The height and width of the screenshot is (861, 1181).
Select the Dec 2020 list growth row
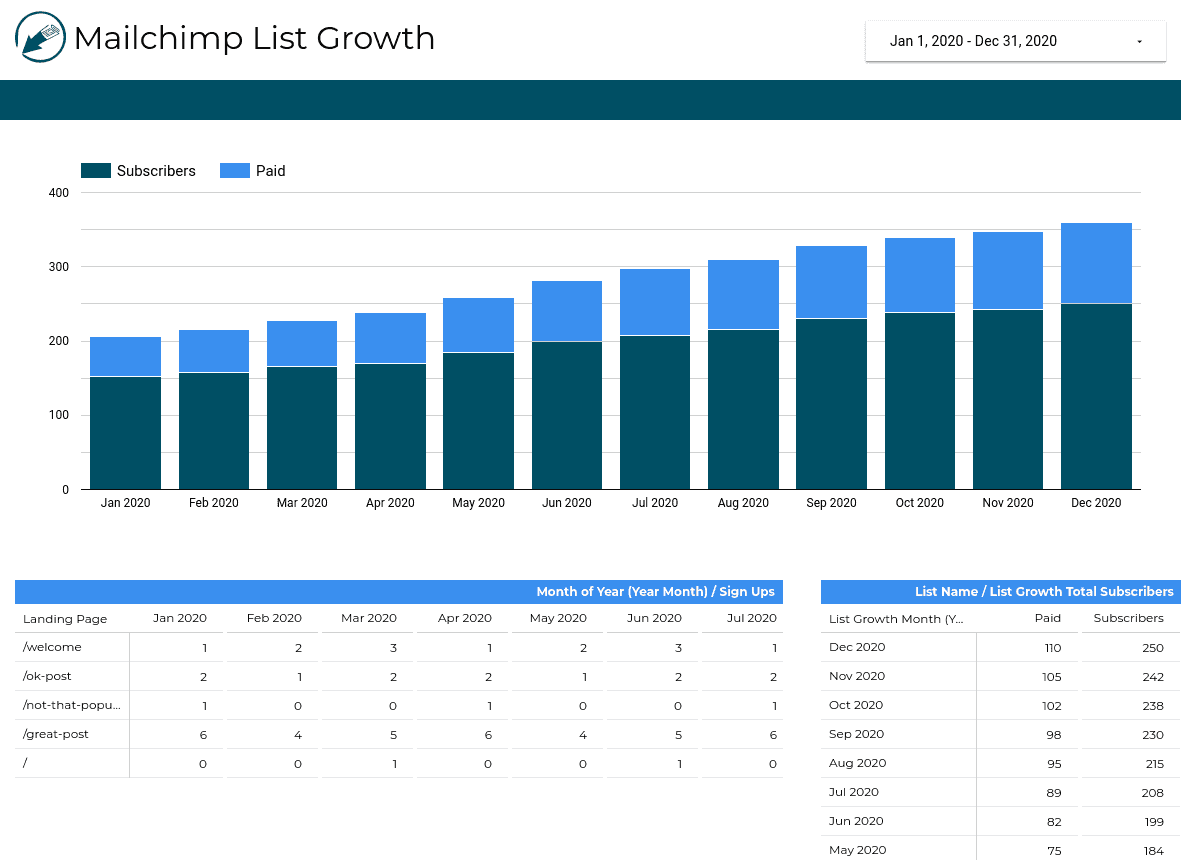point(1001,647)
